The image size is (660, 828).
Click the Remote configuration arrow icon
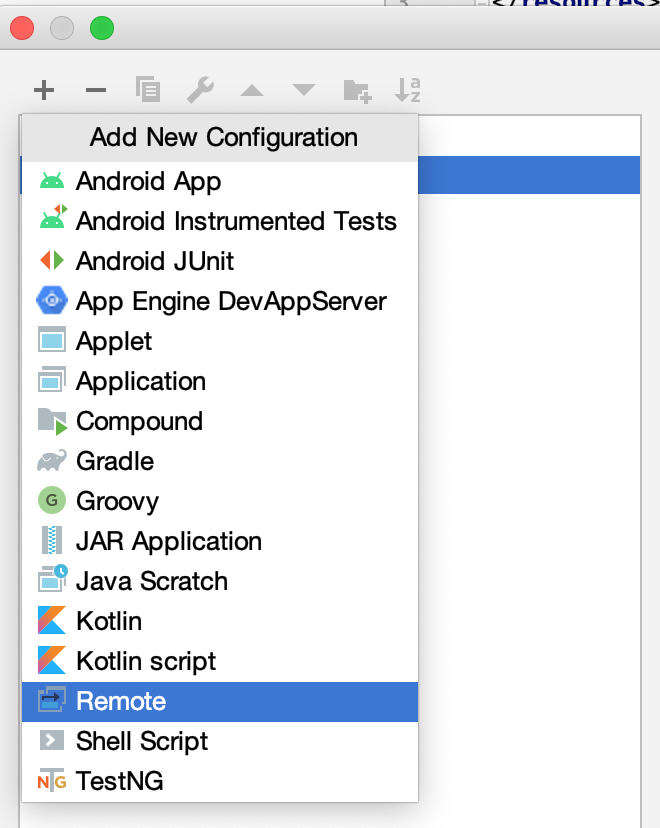(x=52, y=700)
